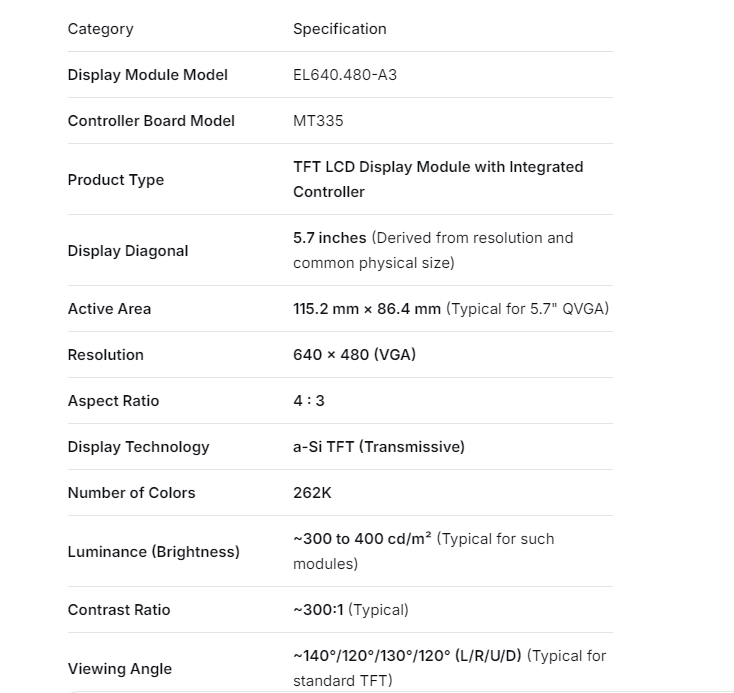Click the '~300:1' contrast ratio value

[318, 610]
